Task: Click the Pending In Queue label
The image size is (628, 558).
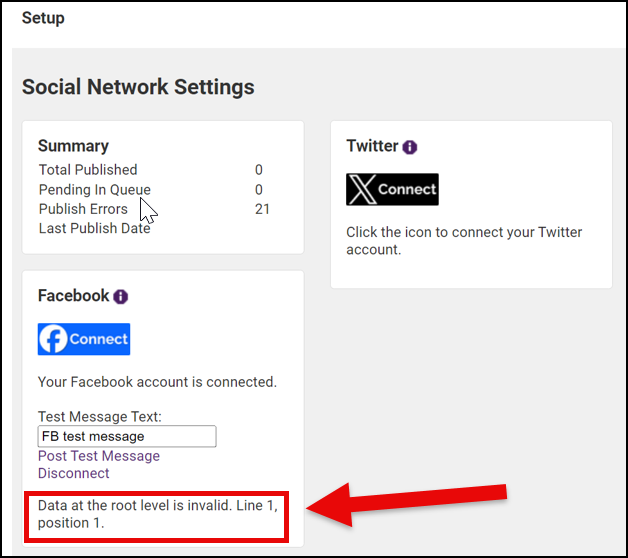Action: pyautogui.click(x=94, y=190)
